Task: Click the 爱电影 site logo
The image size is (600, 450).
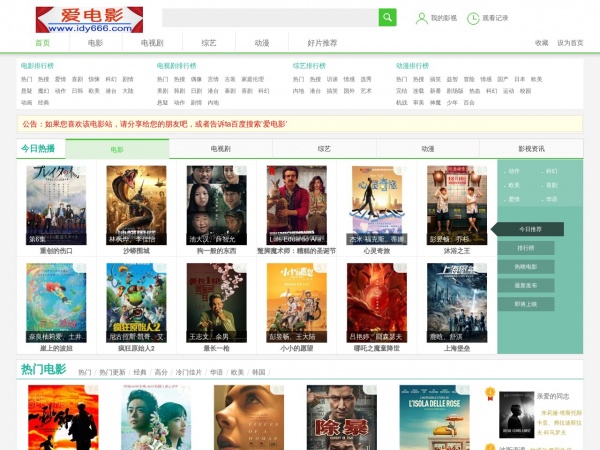Action: [x=89, y=19]
